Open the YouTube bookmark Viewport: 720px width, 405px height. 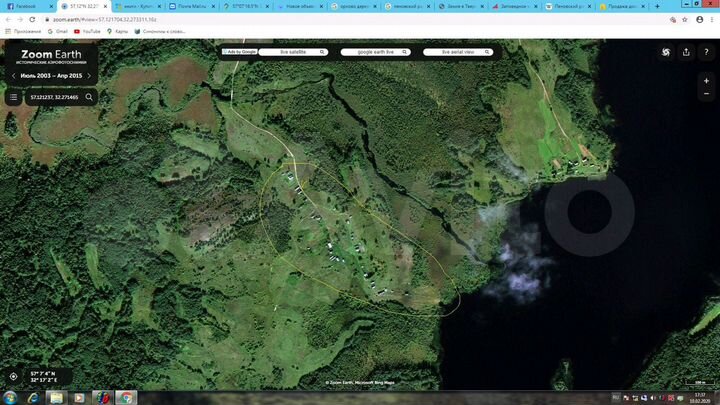coord(88,31)
